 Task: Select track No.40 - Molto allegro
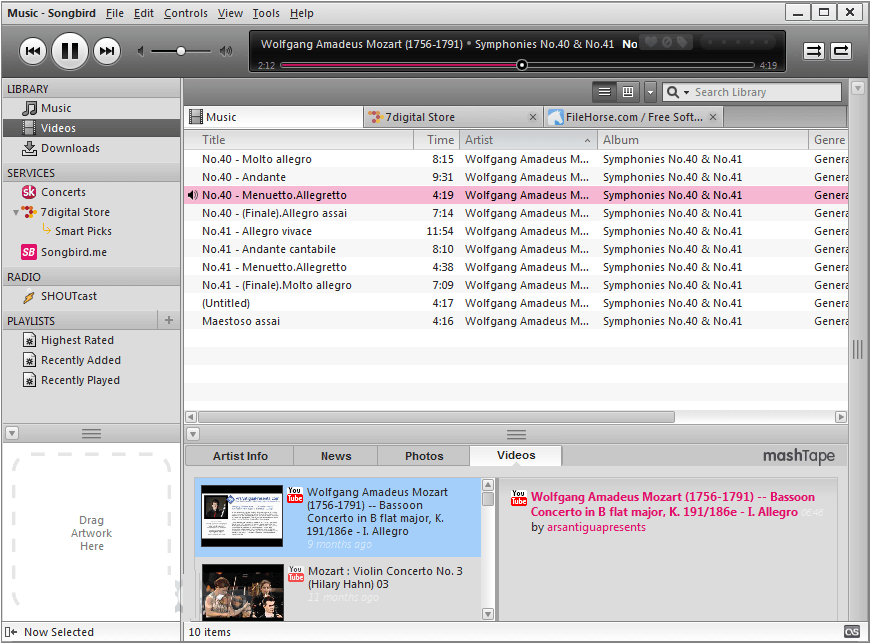(516, 159)
